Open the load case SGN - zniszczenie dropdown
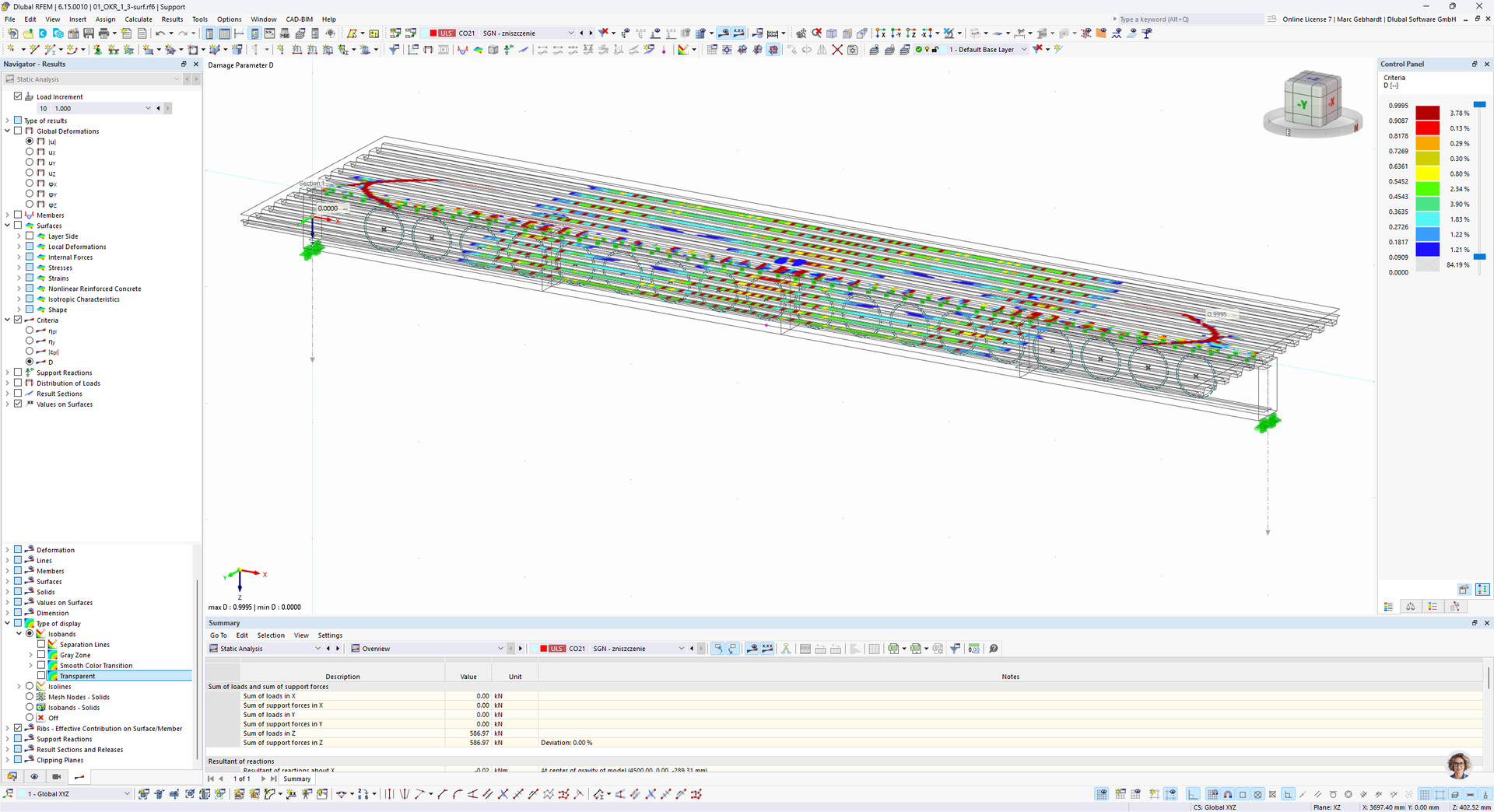Screen dimensions: 1494x812 [528, 33]
